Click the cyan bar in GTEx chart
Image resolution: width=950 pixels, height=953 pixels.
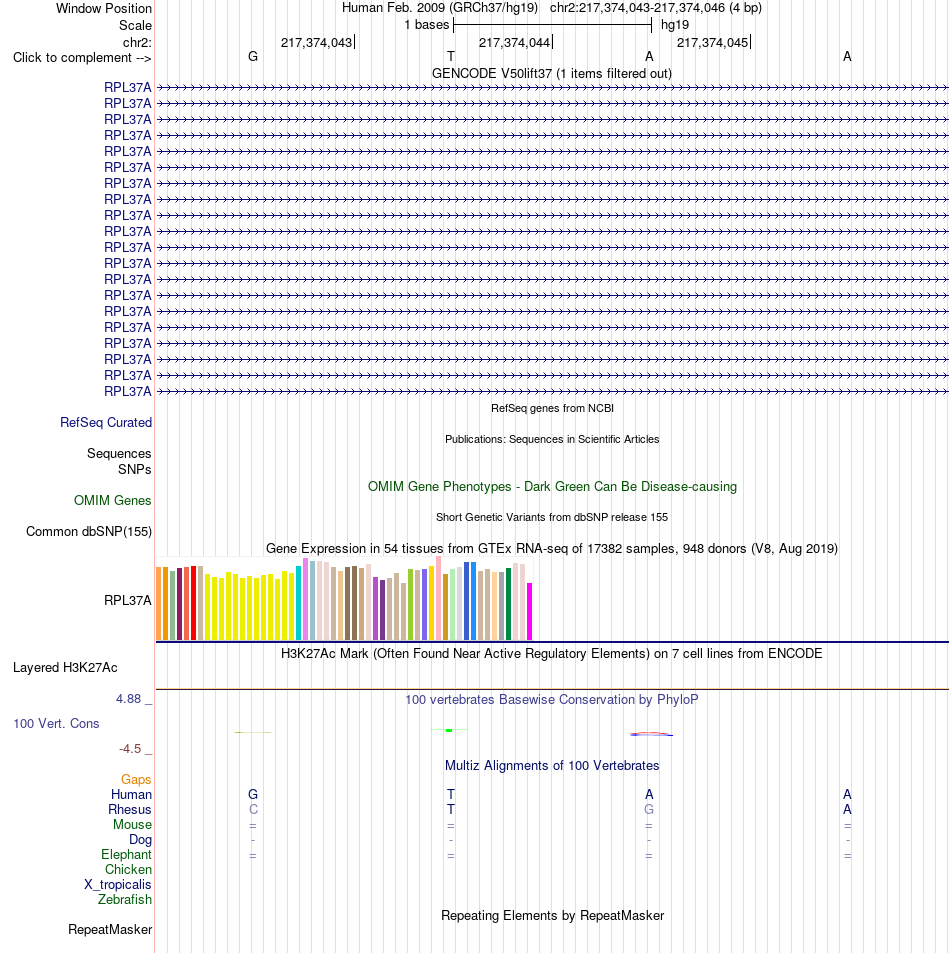(298, 603)
